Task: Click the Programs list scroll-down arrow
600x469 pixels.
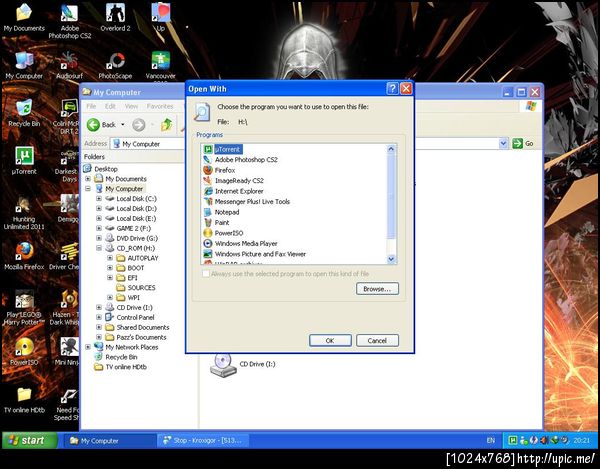Action: point(391,259)
